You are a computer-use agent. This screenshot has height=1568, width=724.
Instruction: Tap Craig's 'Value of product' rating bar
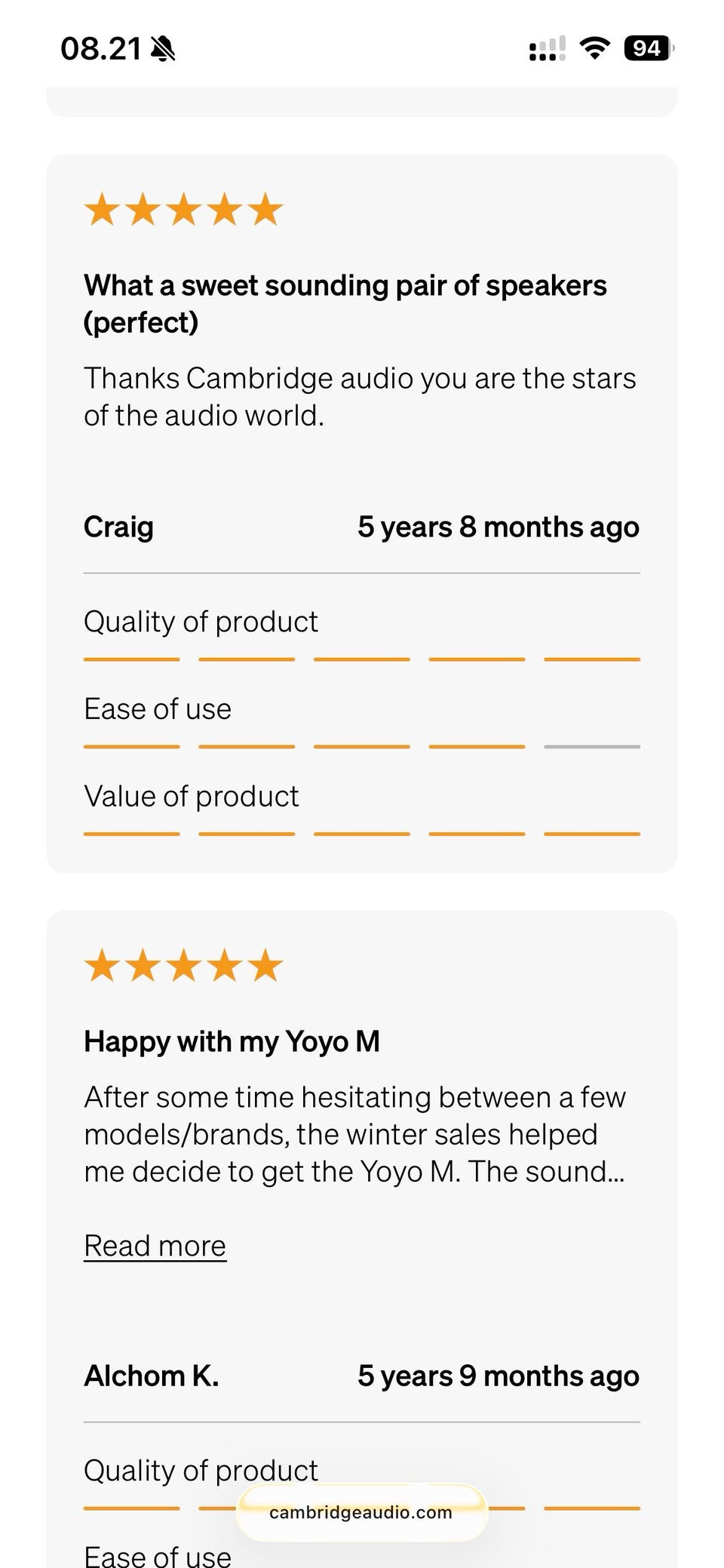[361, 834]
